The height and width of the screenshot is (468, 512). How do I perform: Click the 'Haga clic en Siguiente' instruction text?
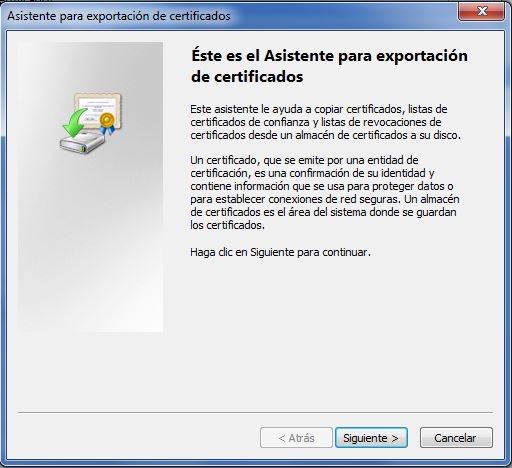(x=280, y=252)
